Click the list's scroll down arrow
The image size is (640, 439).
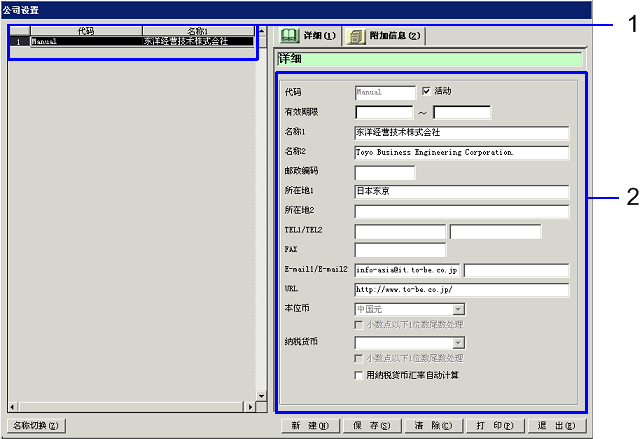261,396
